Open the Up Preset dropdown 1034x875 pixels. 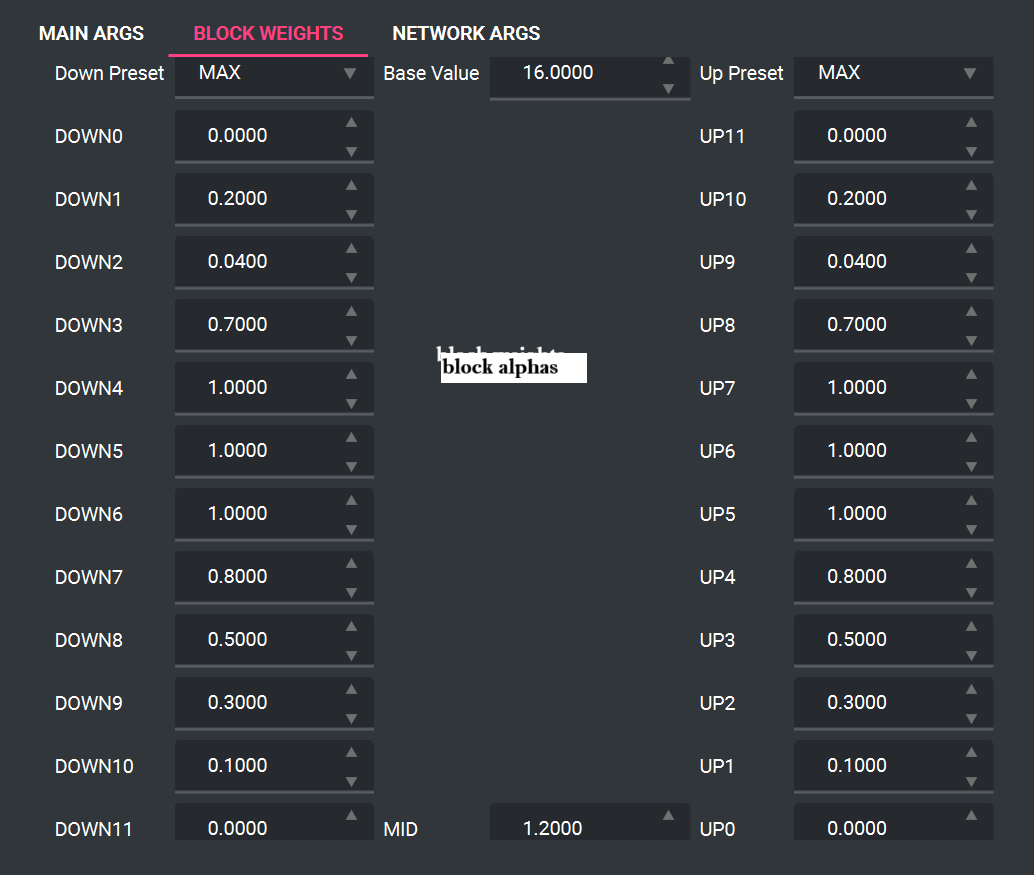coord(893,73)
